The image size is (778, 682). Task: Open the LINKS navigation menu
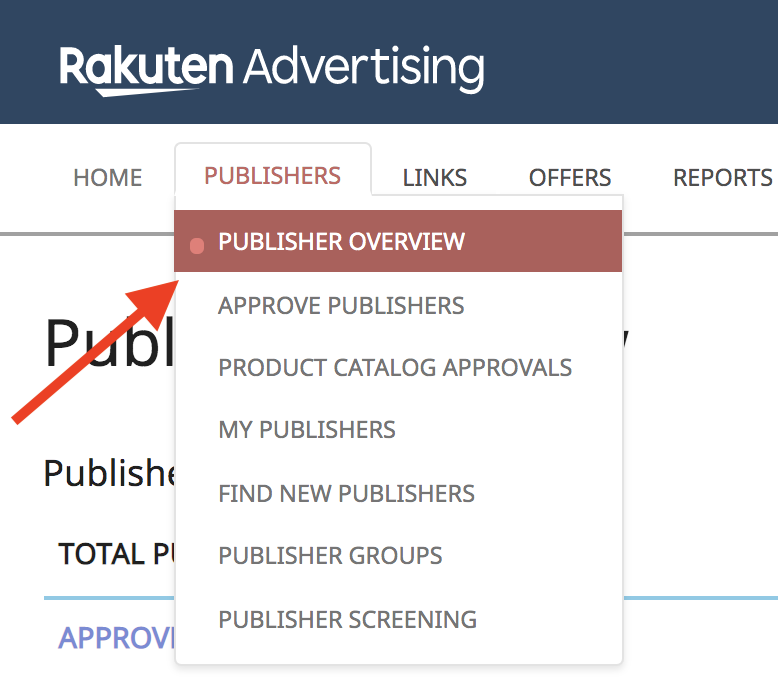point(434,178)
